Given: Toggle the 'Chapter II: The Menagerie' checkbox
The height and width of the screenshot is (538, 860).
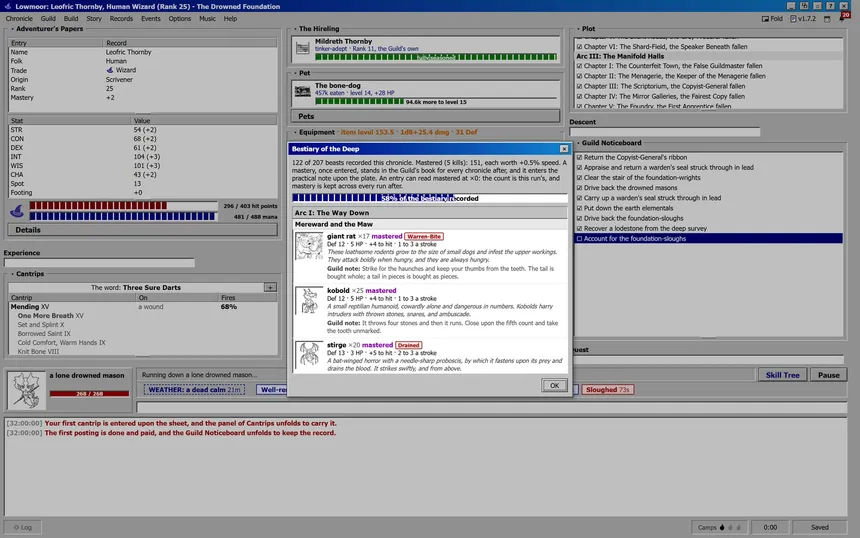Looking at the screenshot, I should pos(579,76).
